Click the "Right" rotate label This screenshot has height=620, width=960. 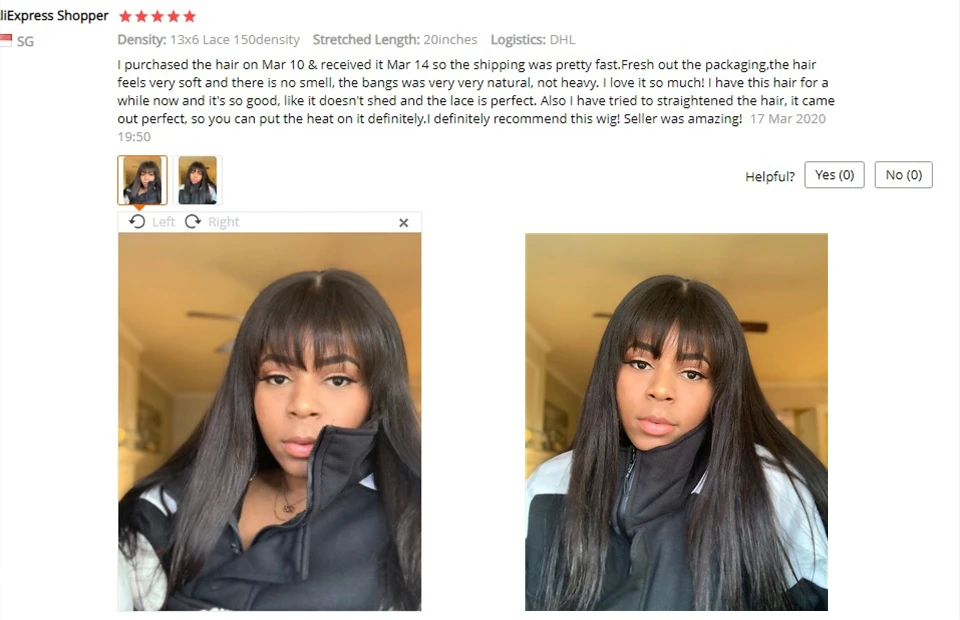(223, 222)
